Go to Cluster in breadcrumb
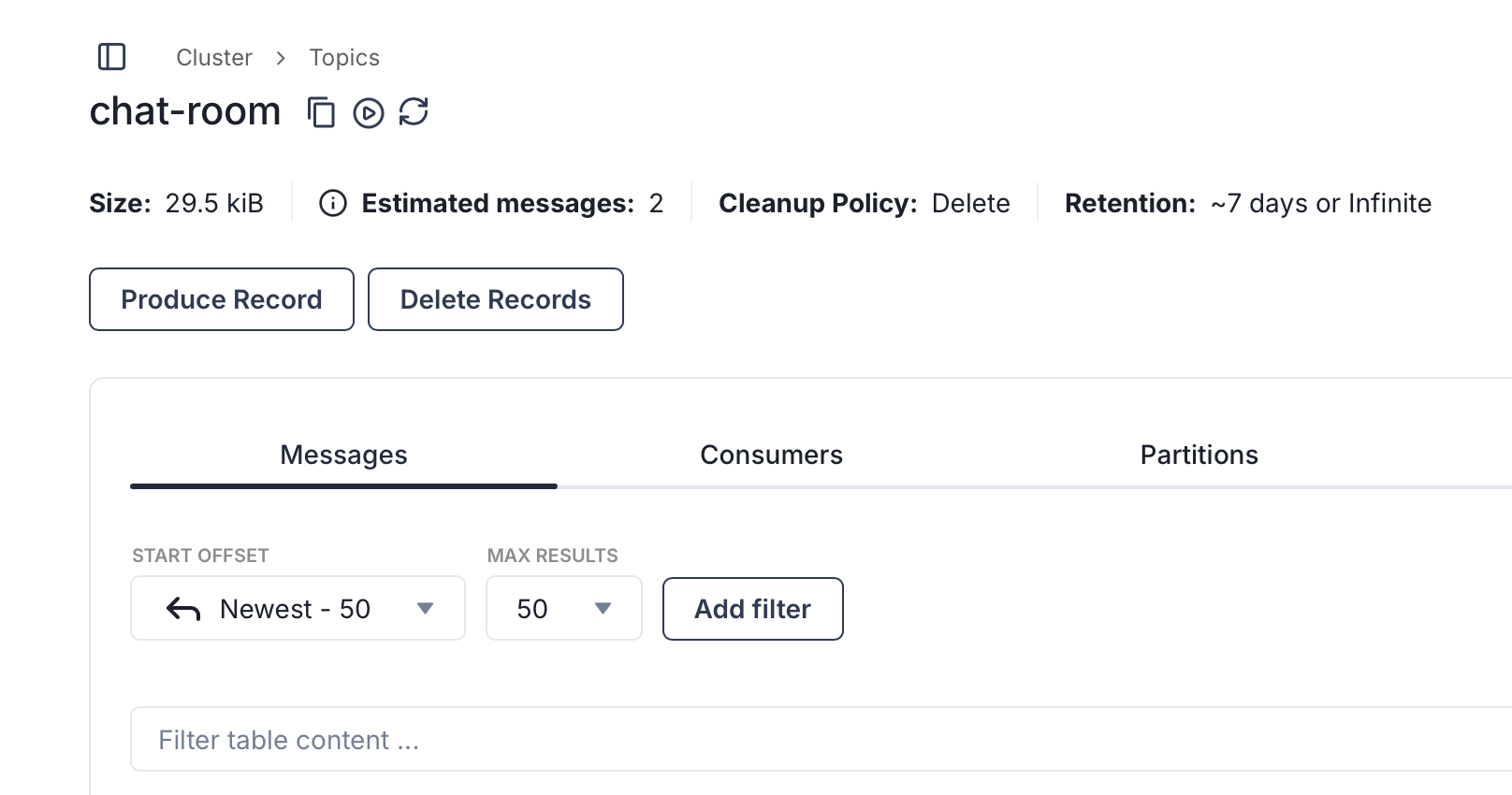The width and height of the screenshot is (1512, 795). tap(214, 58)
